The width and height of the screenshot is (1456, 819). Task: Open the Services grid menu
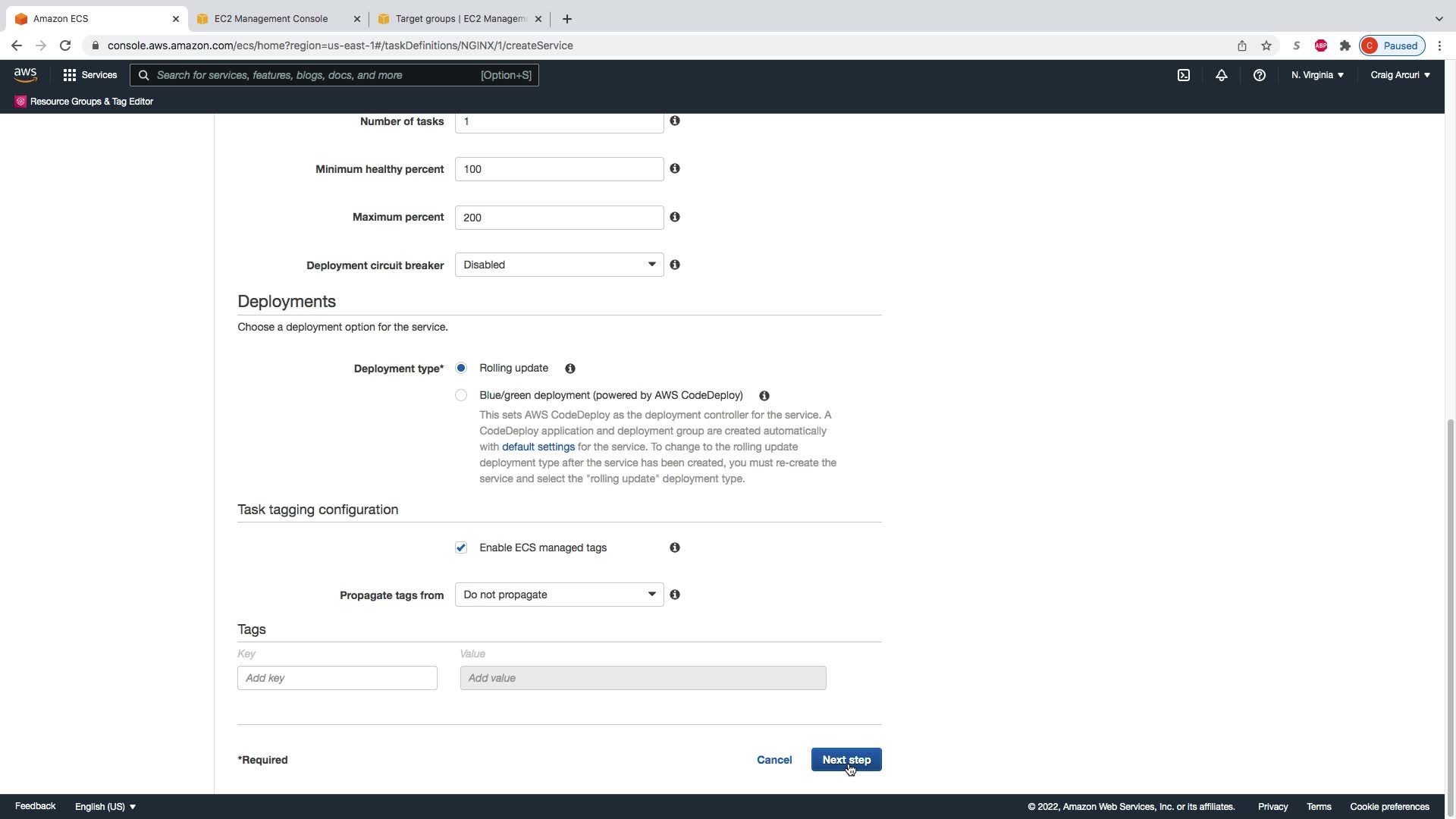pyautogui.click(x=89, y=75)
